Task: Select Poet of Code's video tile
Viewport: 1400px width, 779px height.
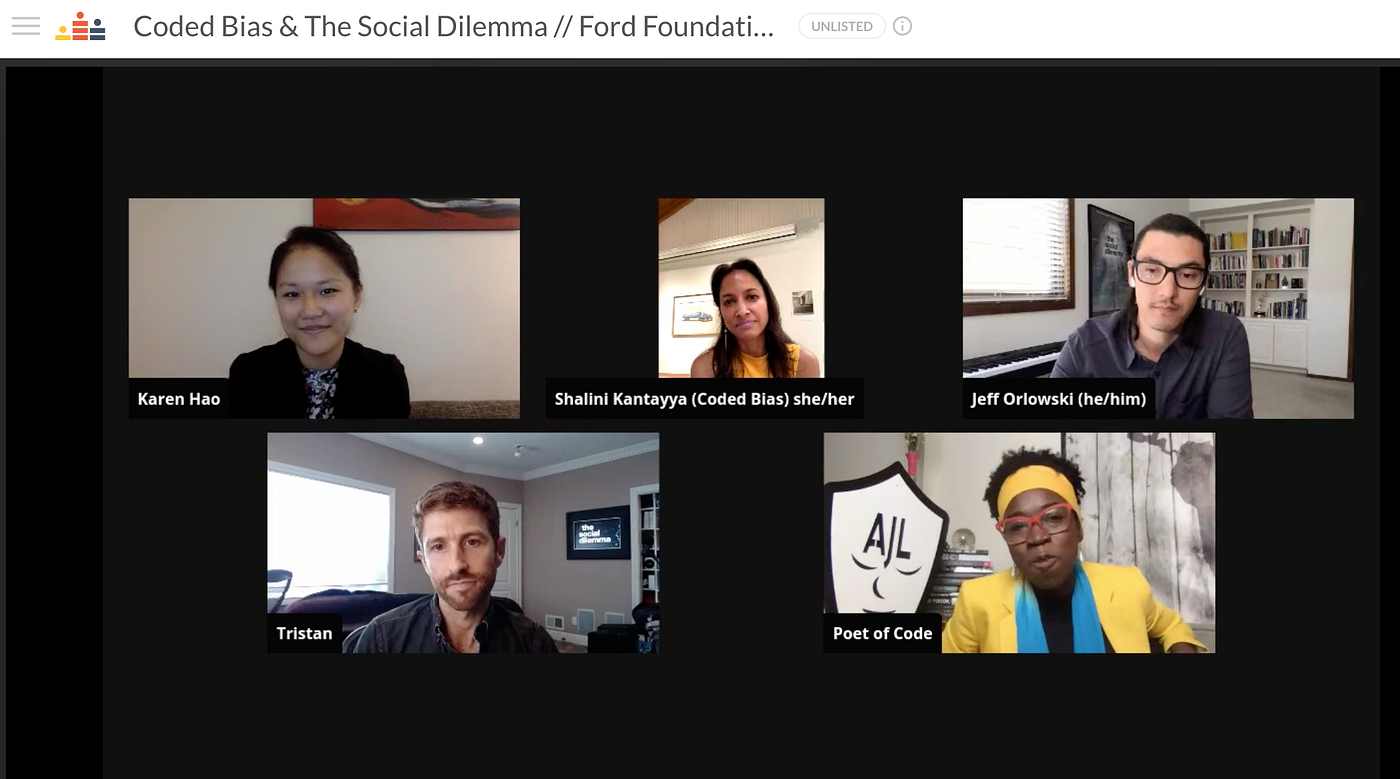Action: click(x=1019, y=543)
